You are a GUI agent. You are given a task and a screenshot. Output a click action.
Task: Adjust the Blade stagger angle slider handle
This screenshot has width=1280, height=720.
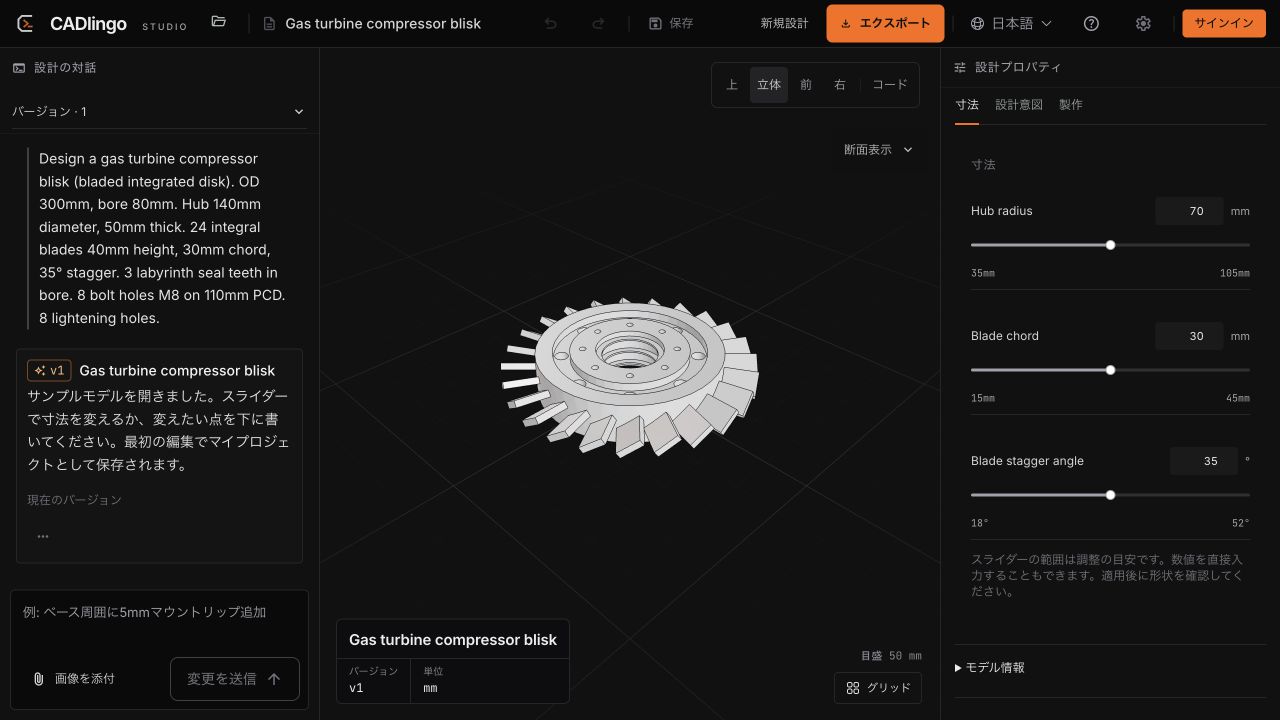pyautogui.click(x=1110, y=495)
